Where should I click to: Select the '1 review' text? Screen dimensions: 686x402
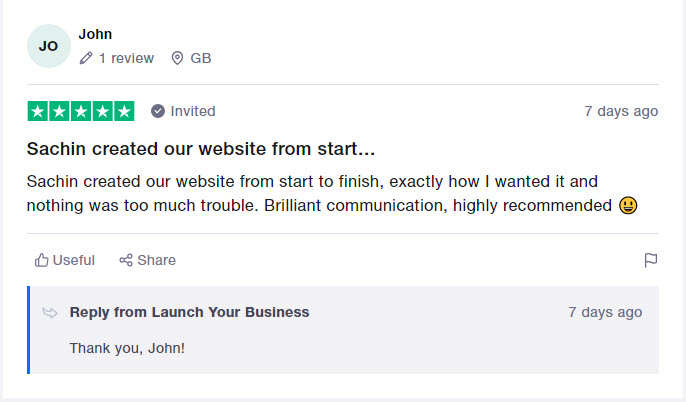pos(126,58)
